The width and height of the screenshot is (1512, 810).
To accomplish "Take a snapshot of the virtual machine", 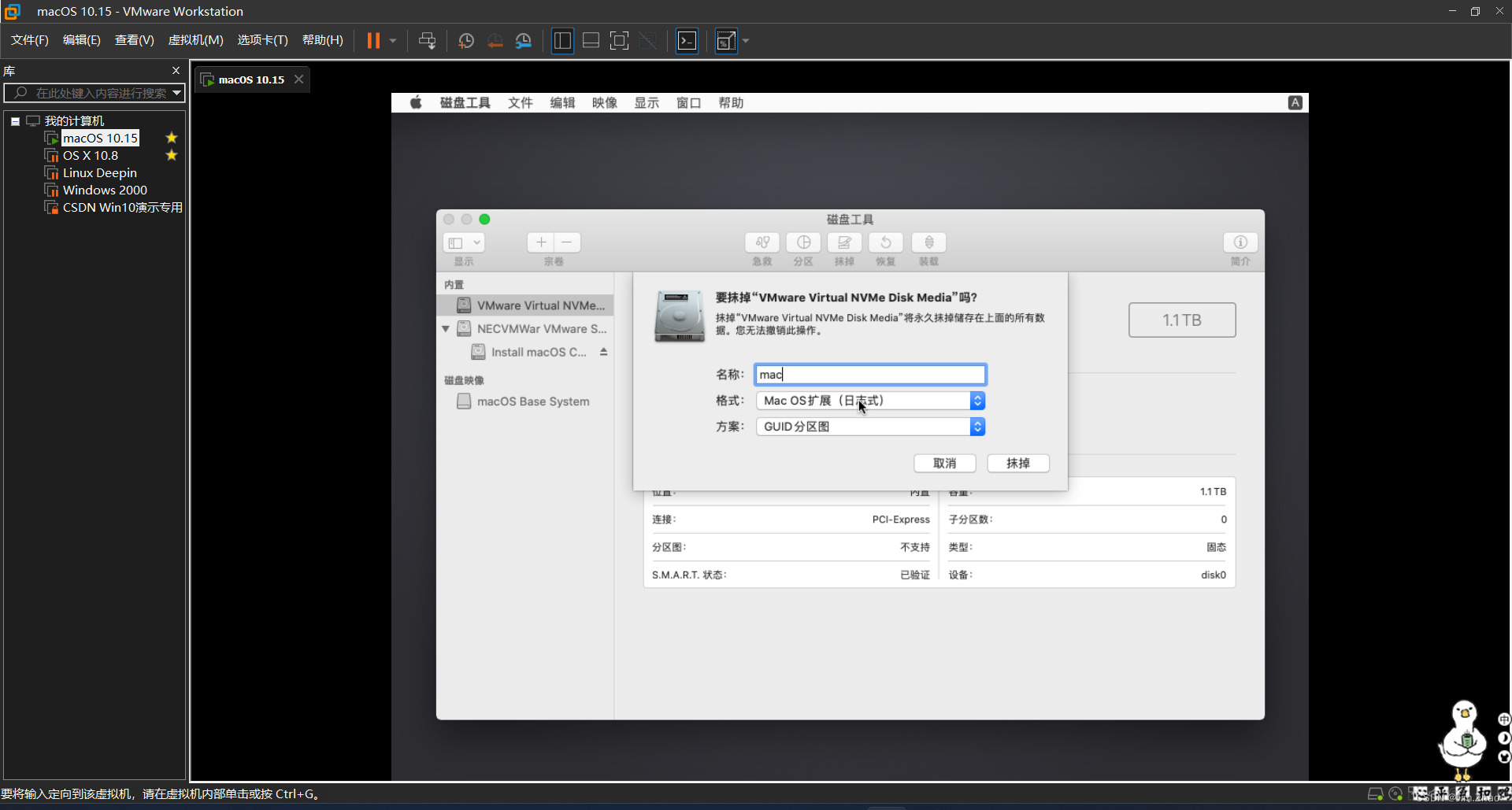I will [466, 41].
